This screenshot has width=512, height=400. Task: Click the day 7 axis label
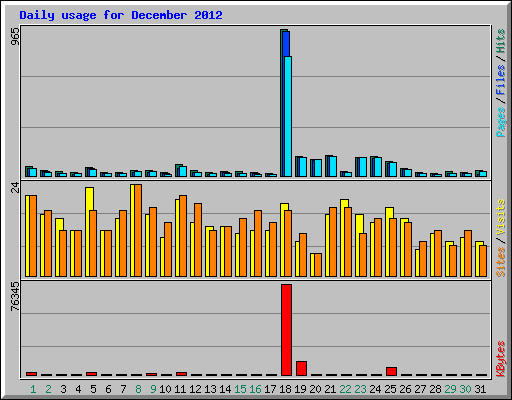click(x=123, y=389)
